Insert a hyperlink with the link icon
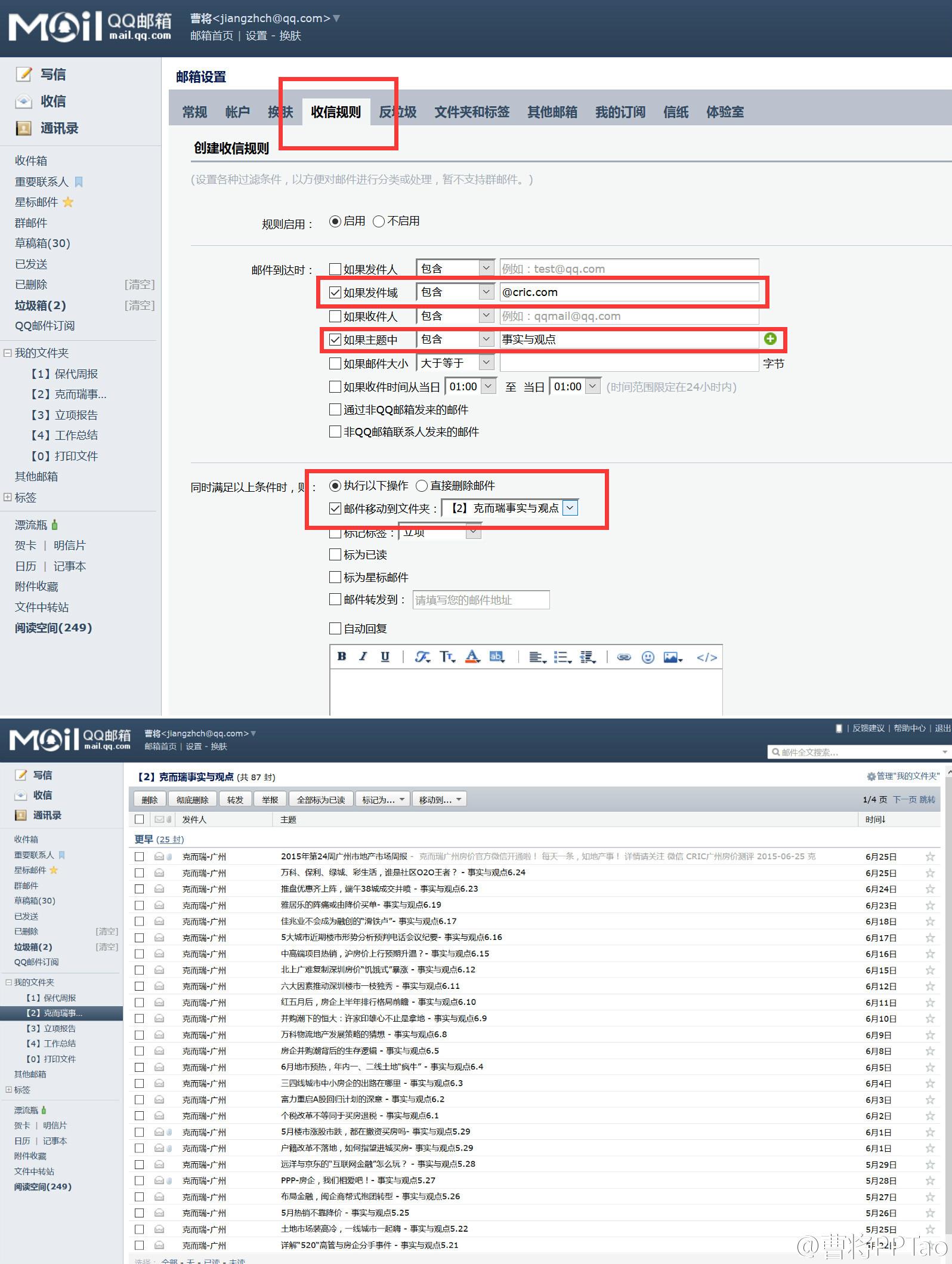 [623, 657]
